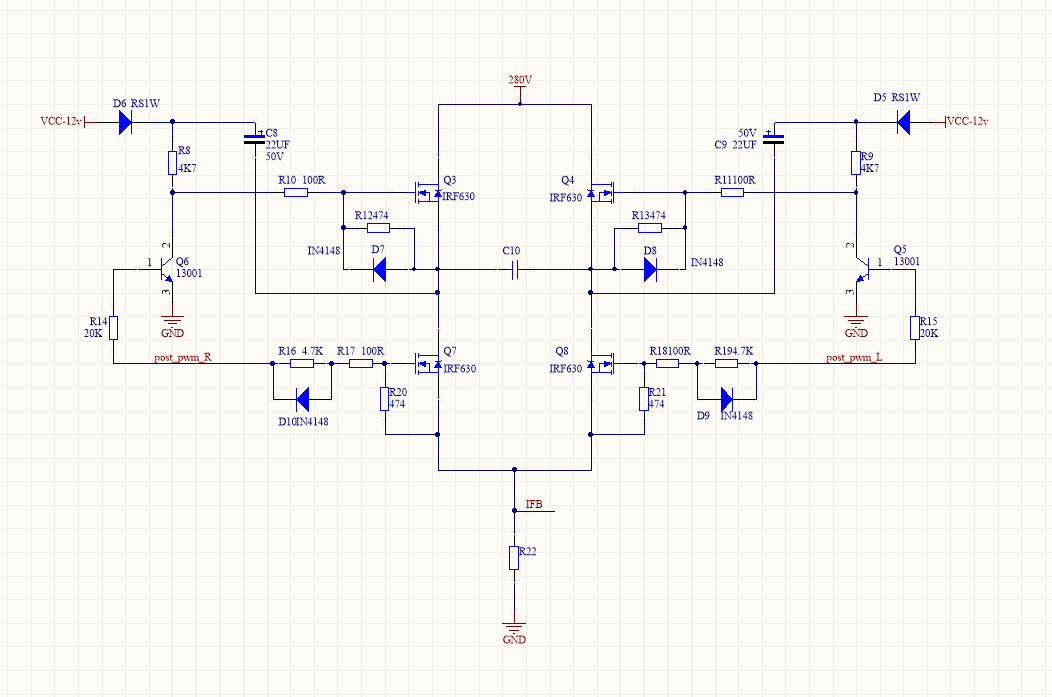Select the post_pwm_R net label
The height and width of the screenshot is (697, 1052).
[181, 357]
